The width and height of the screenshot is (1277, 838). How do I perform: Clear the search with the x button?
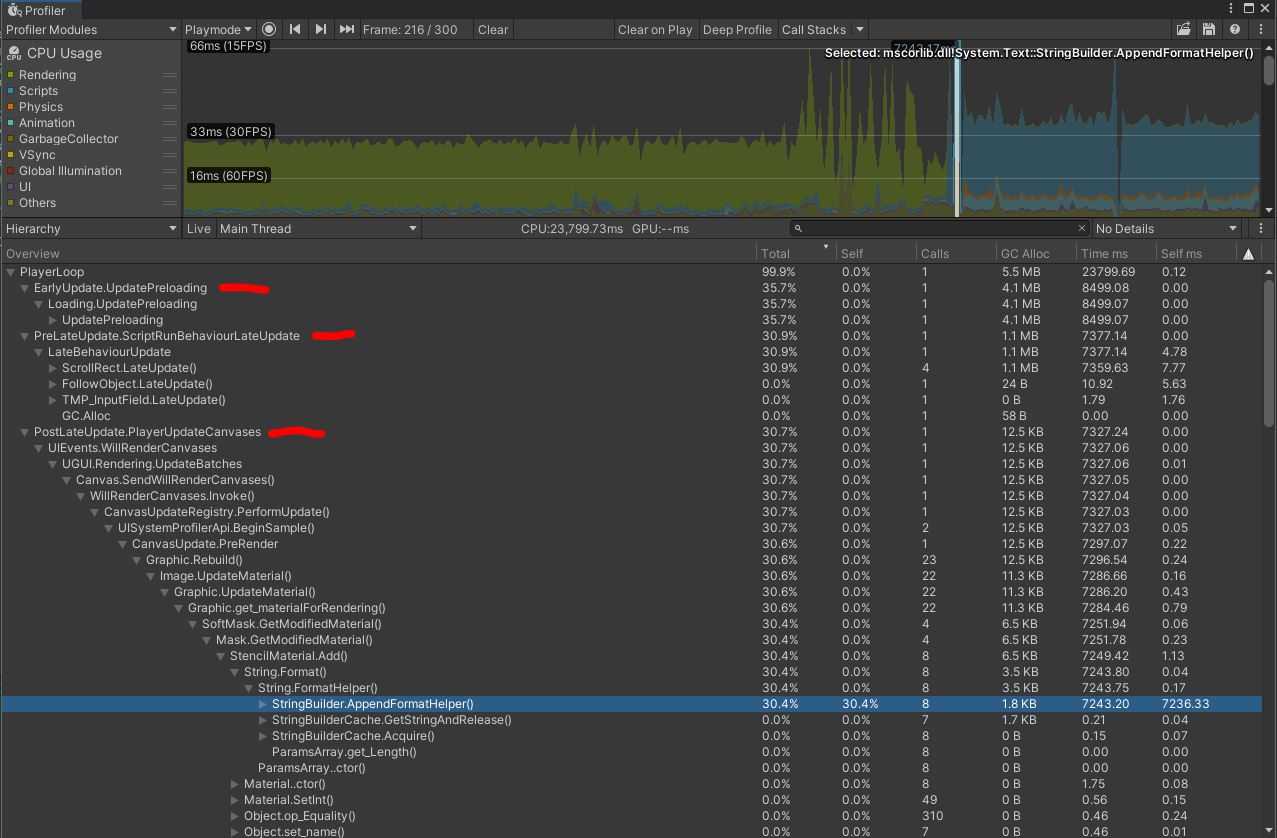pyautogui.click(x=1082, y=228)
